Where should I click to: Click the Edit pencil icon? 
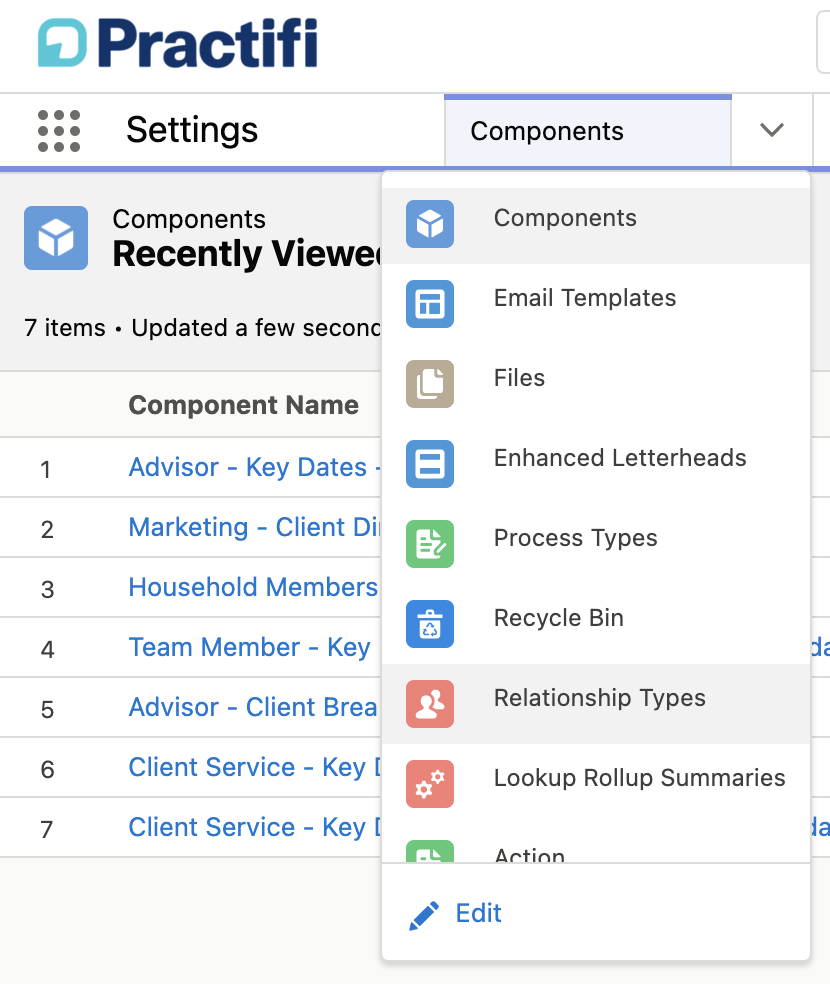424,916
